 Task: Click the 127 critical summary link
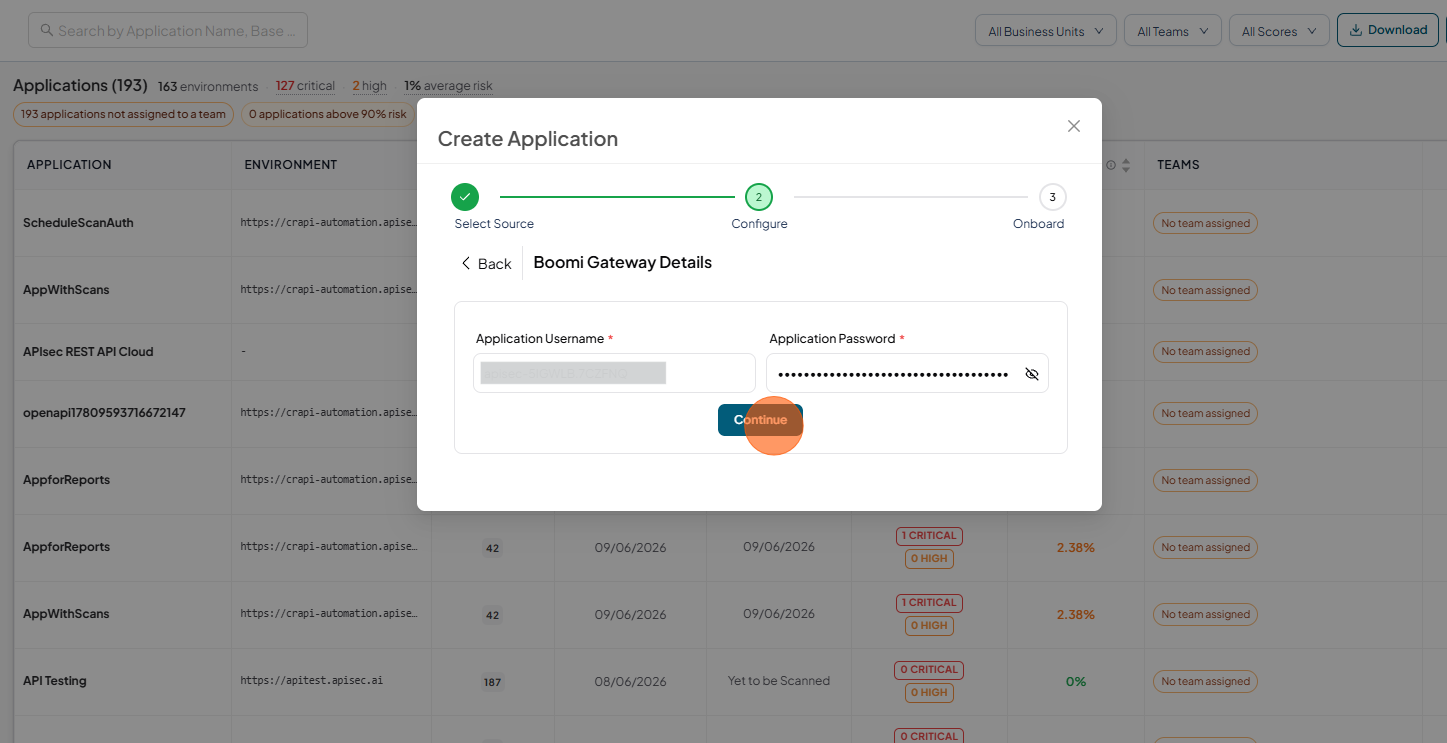pyautogui.click(x=305, y=86)
